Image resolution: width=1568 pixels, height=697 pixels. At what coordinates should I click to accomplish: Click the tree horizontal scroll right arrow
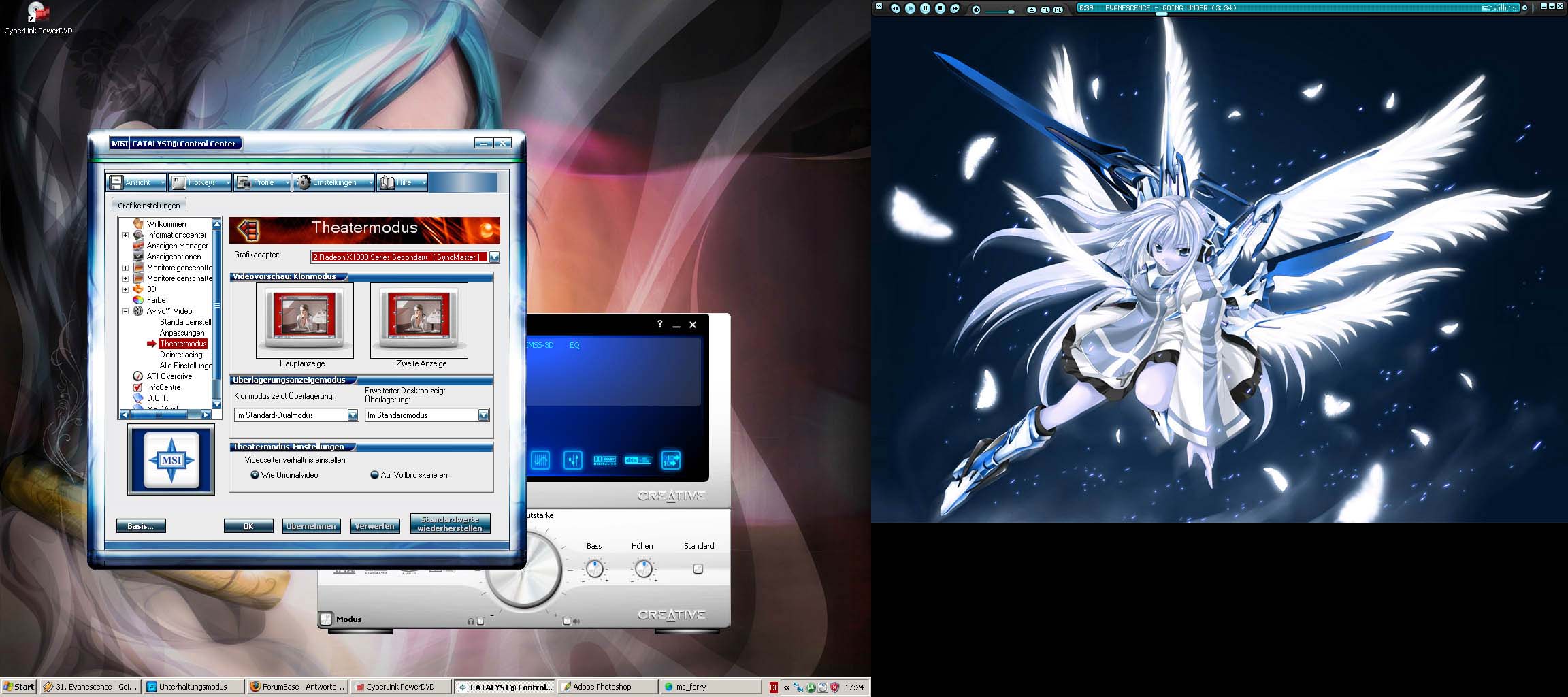[x=206, y=415]
